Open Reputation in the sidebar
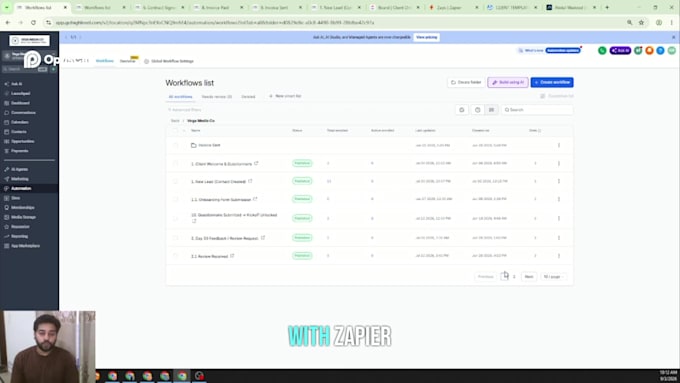 [x=20, y=226]
